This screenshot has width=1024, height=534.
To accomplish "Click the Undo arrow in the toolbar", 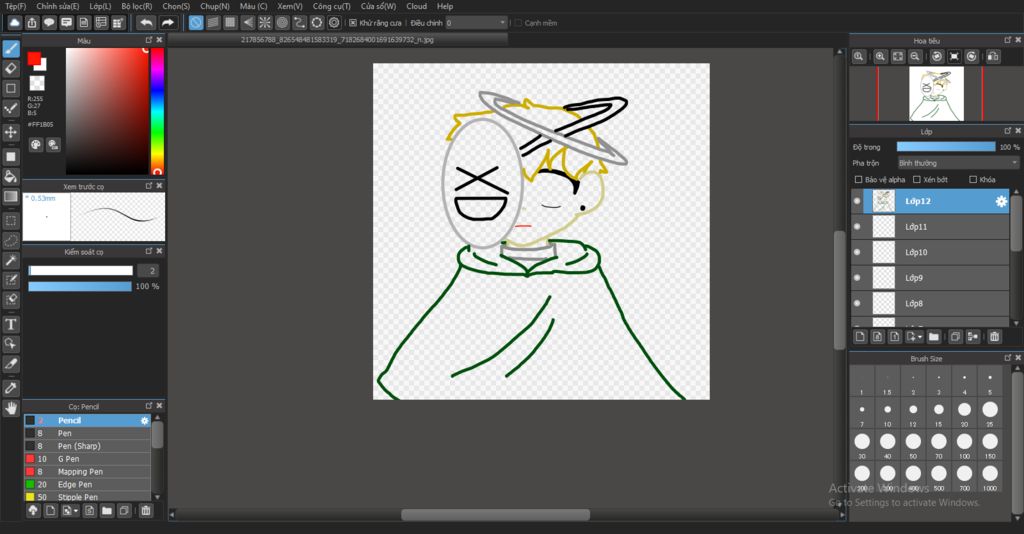I will point(146,23).
